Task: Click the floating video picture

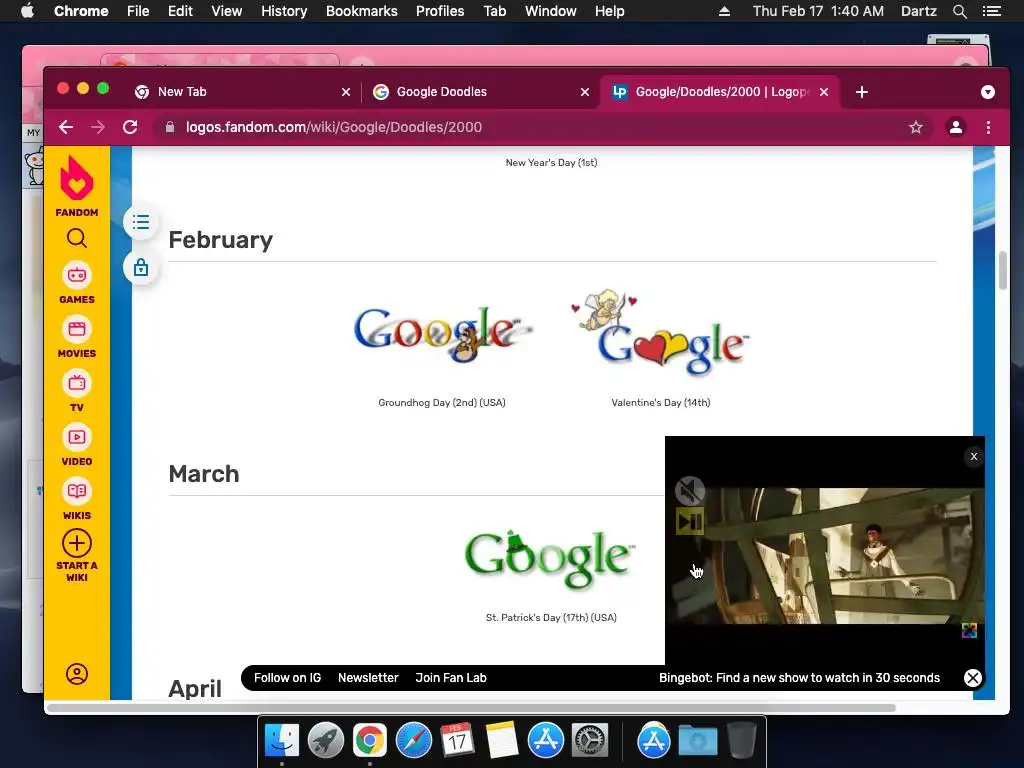Action: coord(825,556)
